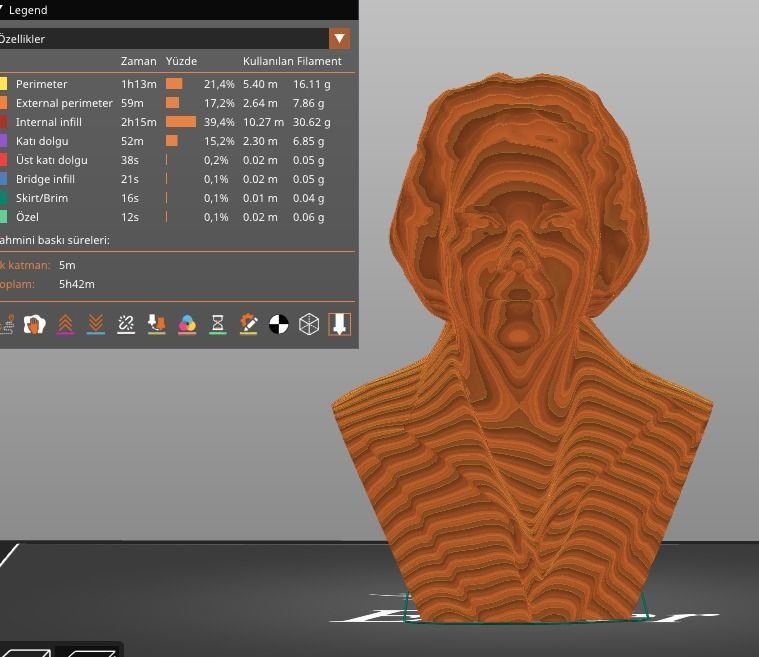Click External perimeter weight 7.86 g
The width and height of the screenshot is (759, 657).
point(308,103)
